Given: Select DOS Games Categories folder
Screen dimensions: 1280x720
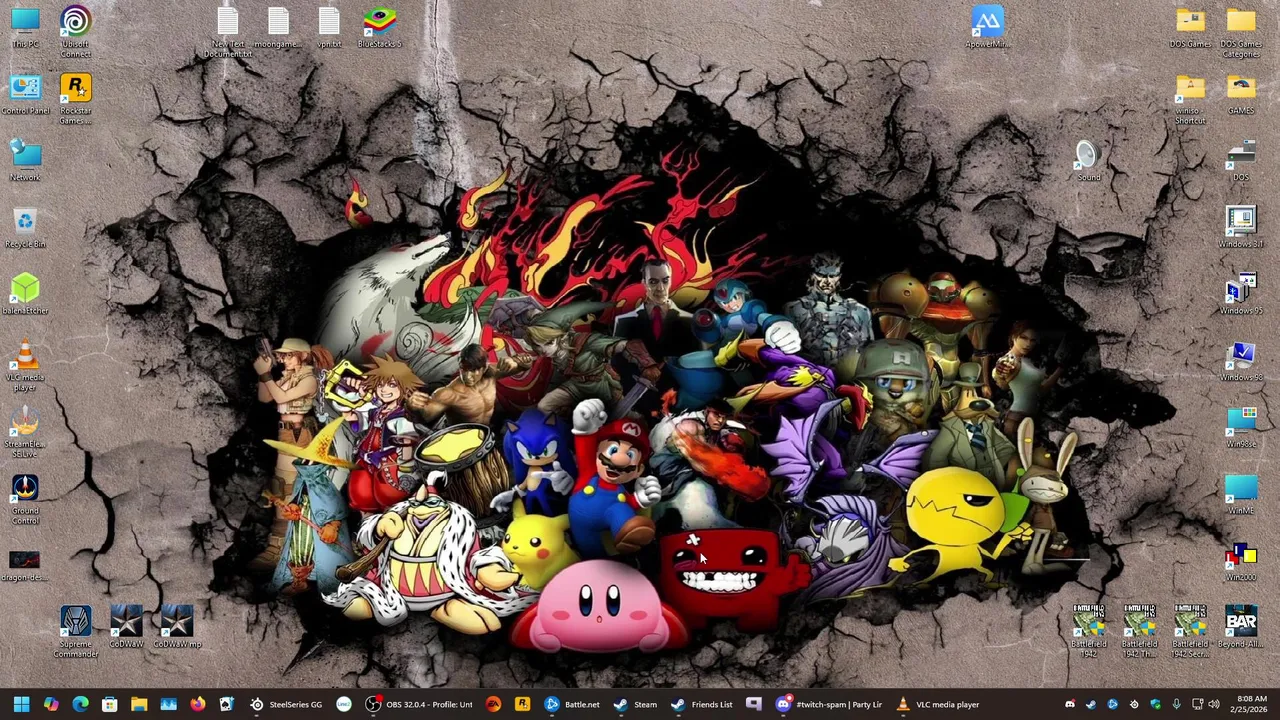Looking at the screenshot, I should tap(1241, 32).
